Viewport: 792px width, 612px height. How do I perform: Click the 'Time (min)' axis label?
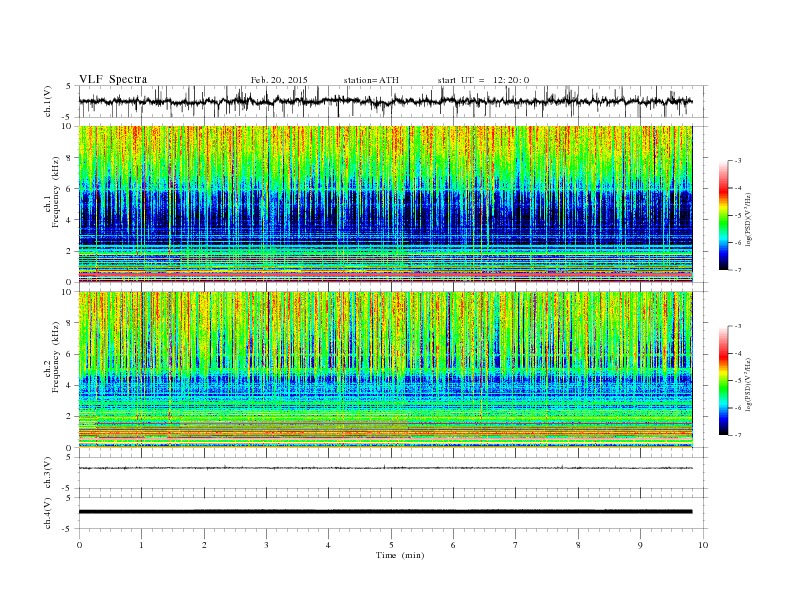pos(400,555)
